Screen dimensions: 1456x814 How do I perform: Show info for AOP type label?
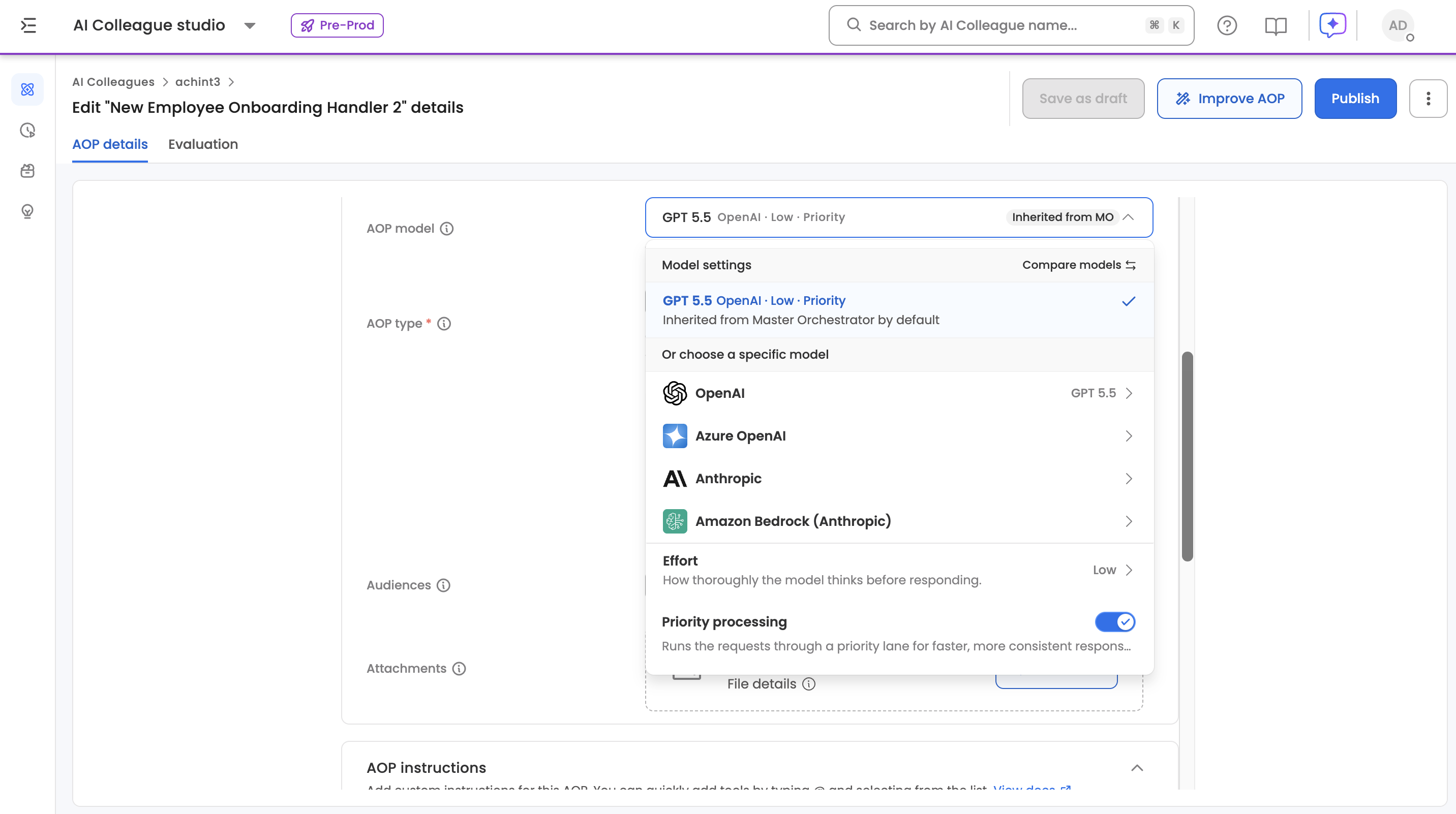click(444, 324)
